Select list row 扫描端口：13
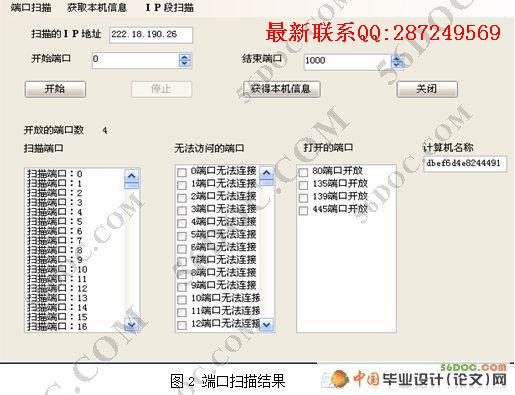Screen dimensions: 515x395 75,298
